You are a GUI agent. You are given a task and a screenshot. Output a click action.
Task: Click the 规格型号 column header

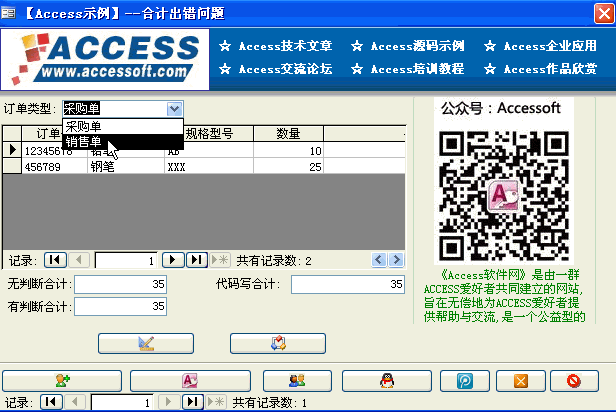pyautogui.click(x=209, y=134)
